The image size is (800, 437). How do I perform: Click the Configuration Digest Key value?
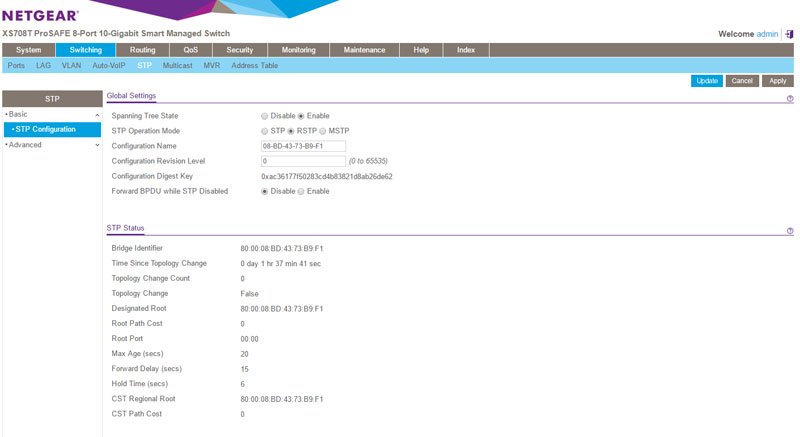[327, 176]
